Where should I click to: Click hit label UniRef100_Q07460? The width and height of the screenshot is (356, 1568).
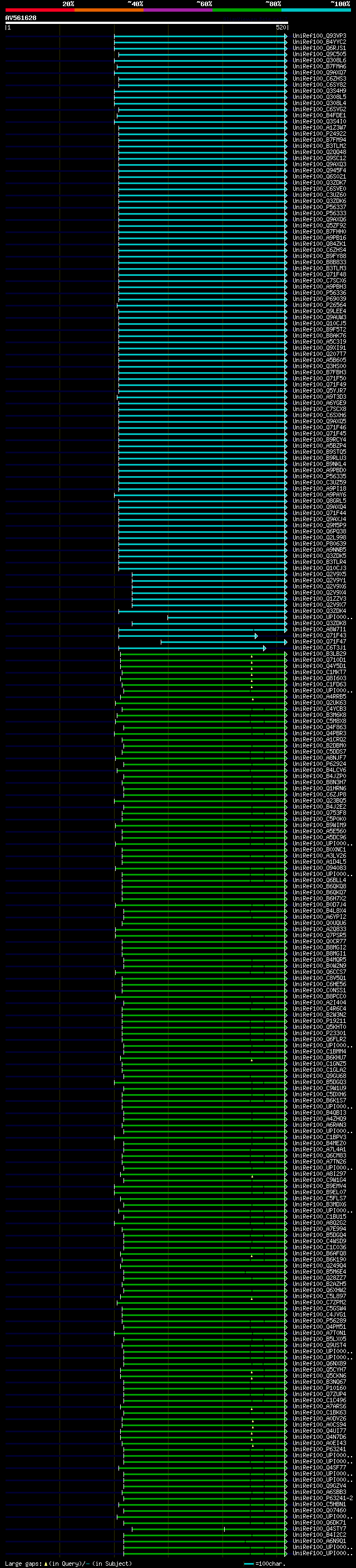click(x=319, y=1510)
